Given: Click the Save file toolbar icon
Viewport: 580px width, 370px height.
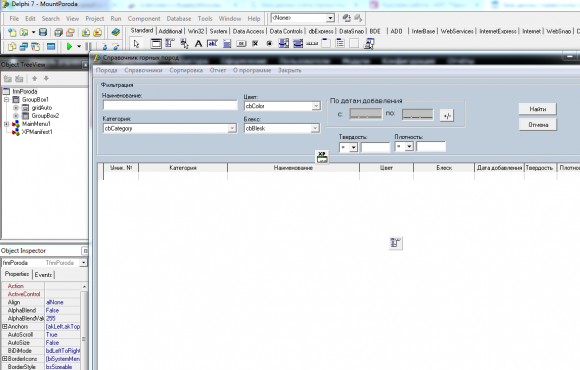Looking at the screenshot, I should 43,33.
